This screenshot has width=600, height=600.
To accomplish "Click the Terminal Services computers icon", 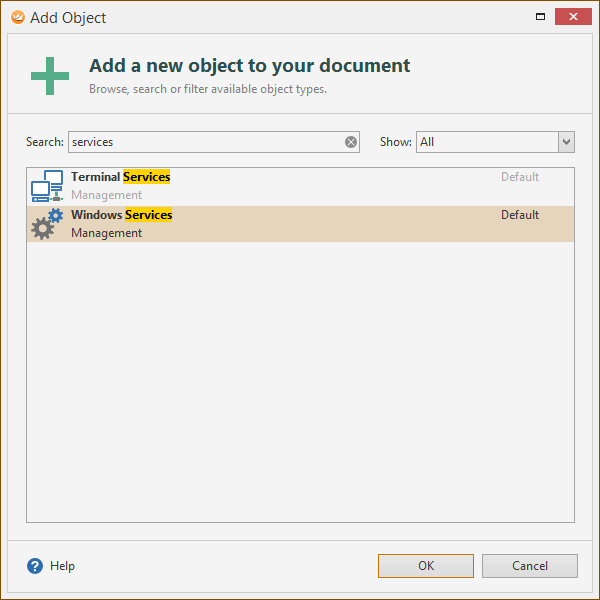I will pos(47,186).
